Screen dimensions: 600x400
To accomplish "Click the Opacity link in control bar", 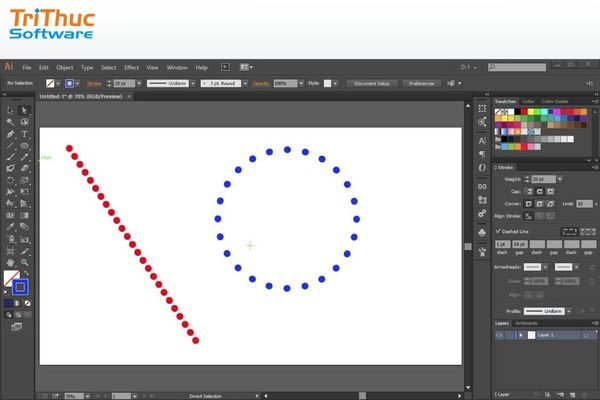I will point(261,83).
